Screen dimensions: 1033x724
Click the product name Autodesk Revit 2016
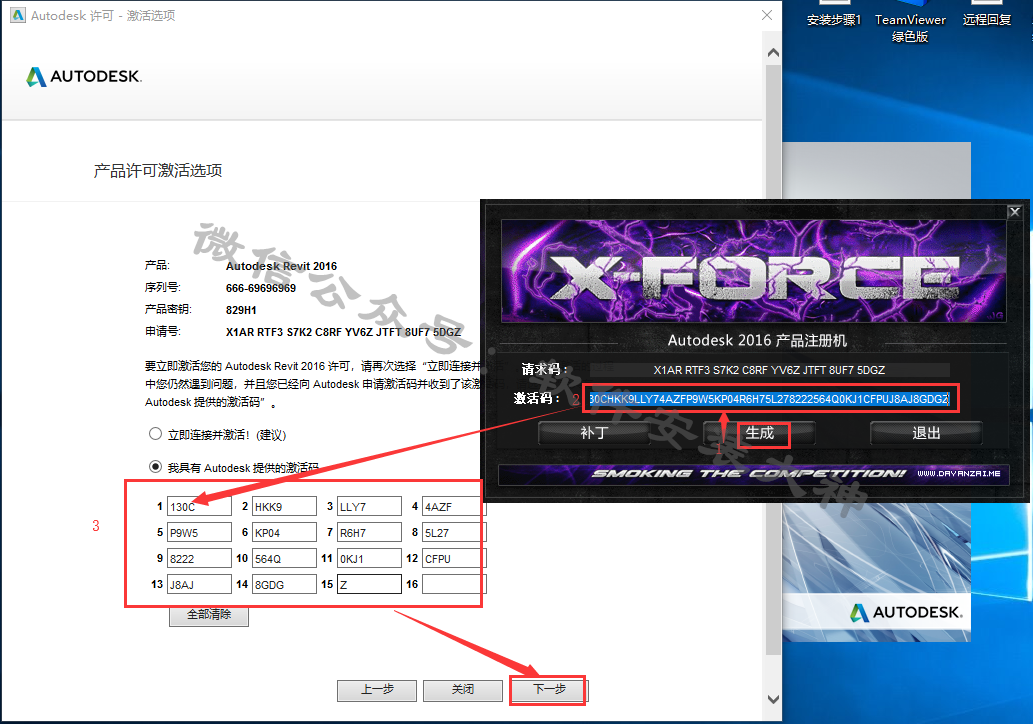pos(281,266)
